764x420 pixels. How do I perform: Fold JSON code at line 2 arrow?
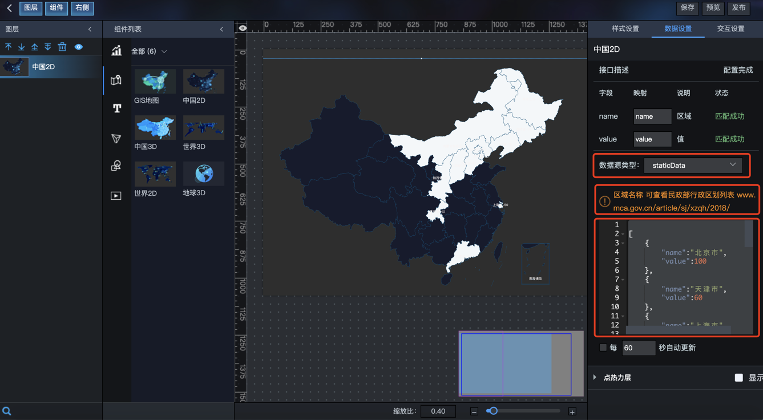tap(623, 234)
